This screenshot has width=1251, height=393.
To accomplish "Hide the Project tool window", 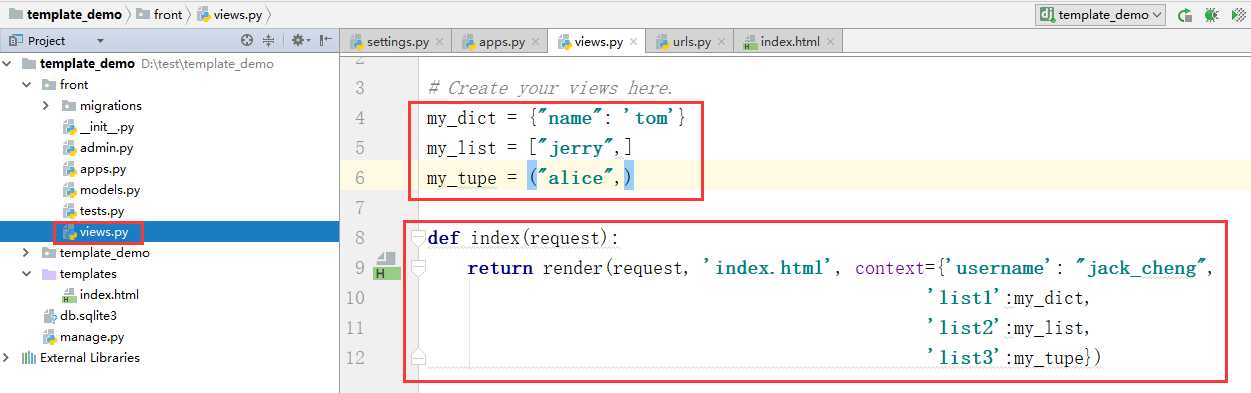I will [x=325, y=41].
